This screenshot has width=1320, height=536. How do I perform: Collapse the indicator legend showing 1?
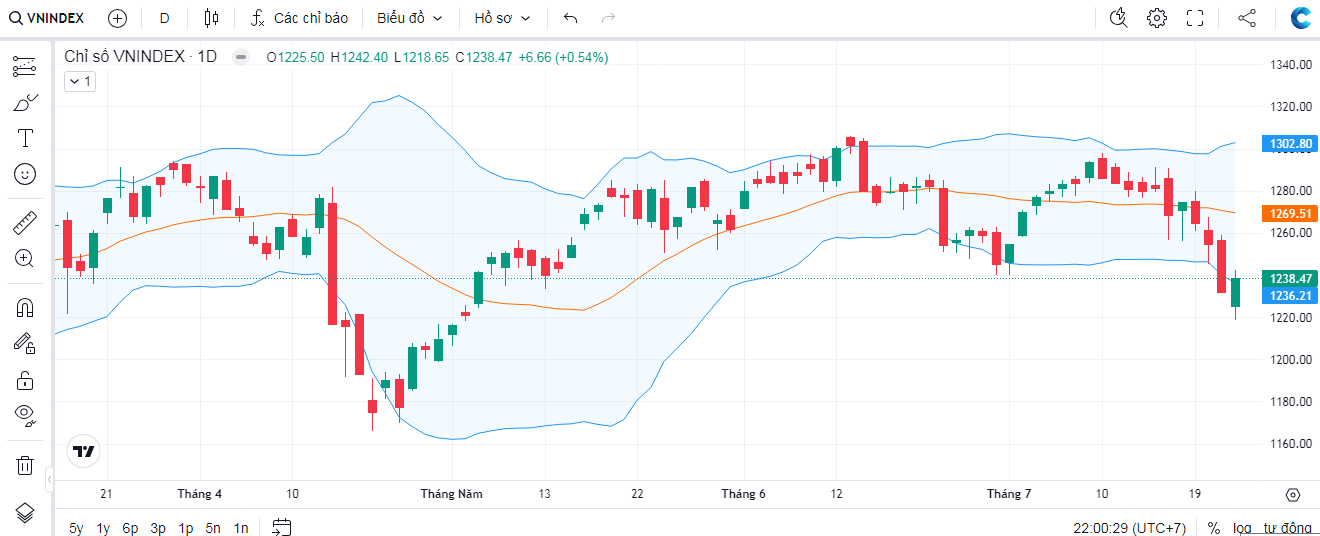(79, 81)
